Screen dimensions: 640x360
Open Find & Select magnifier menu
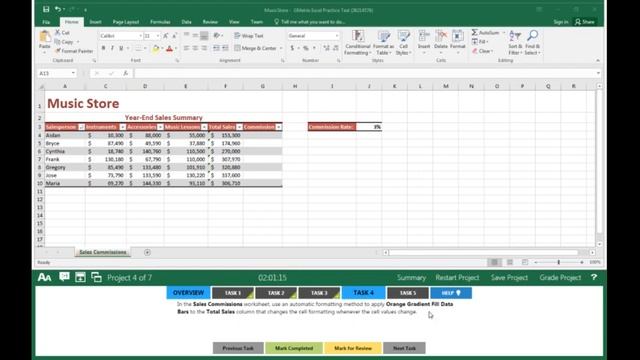point(532,42)
